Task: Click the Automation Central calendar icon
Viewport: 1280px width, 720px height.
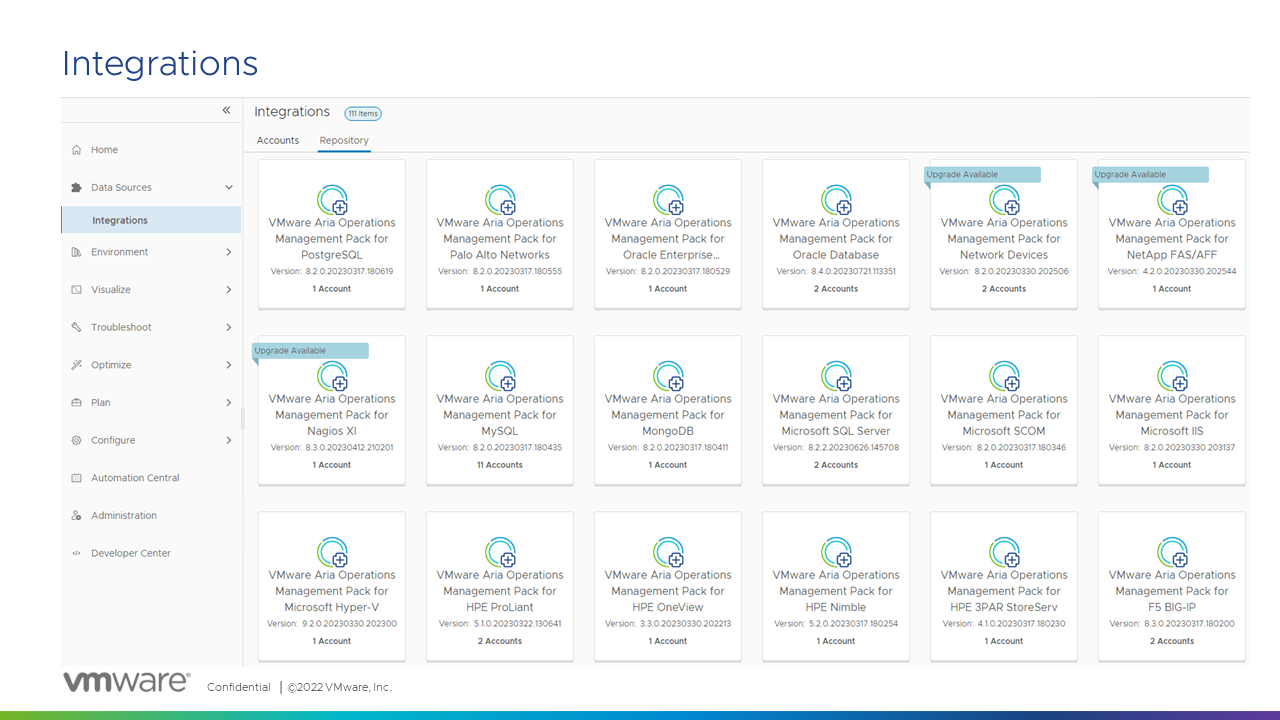Action: tap(77, 478)
